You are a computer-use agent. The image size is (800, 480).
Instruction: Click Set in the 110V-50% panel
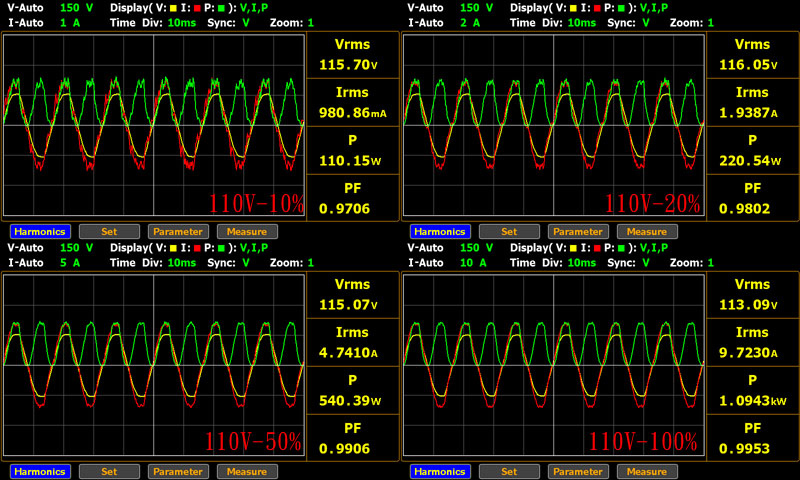click(109, 471)
